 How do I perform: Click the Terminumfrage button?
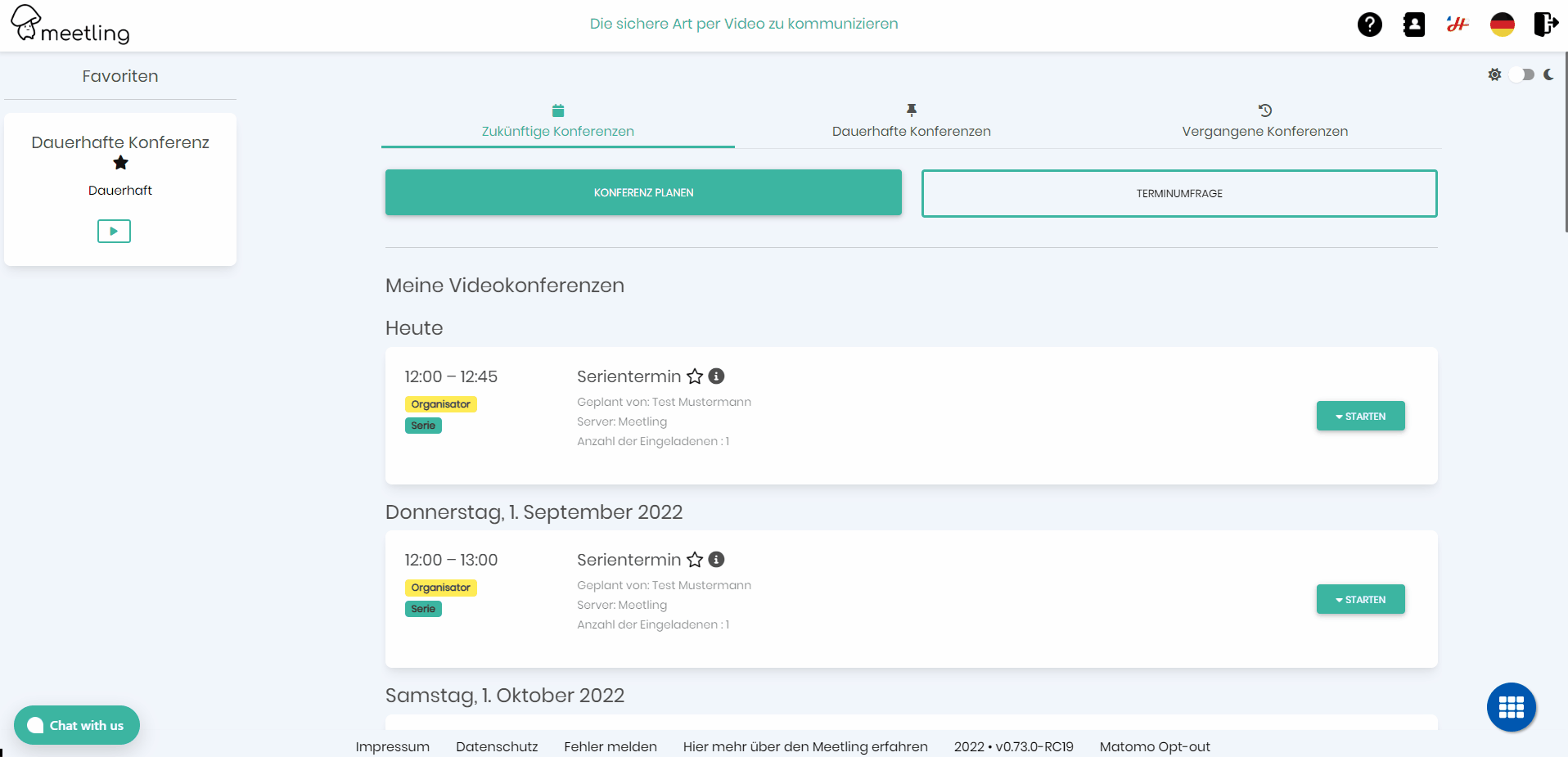coord(1178,193)
